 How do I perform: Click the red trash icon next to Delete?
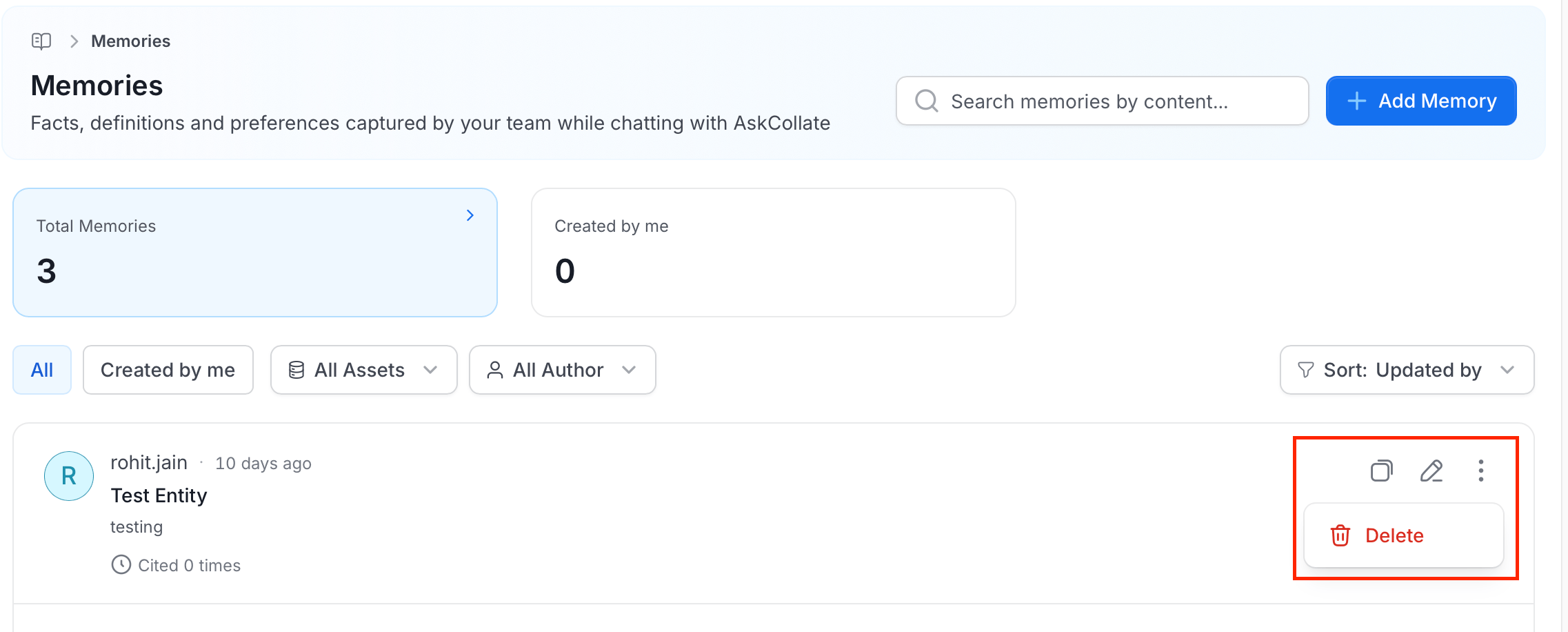tap(1340, 535)
